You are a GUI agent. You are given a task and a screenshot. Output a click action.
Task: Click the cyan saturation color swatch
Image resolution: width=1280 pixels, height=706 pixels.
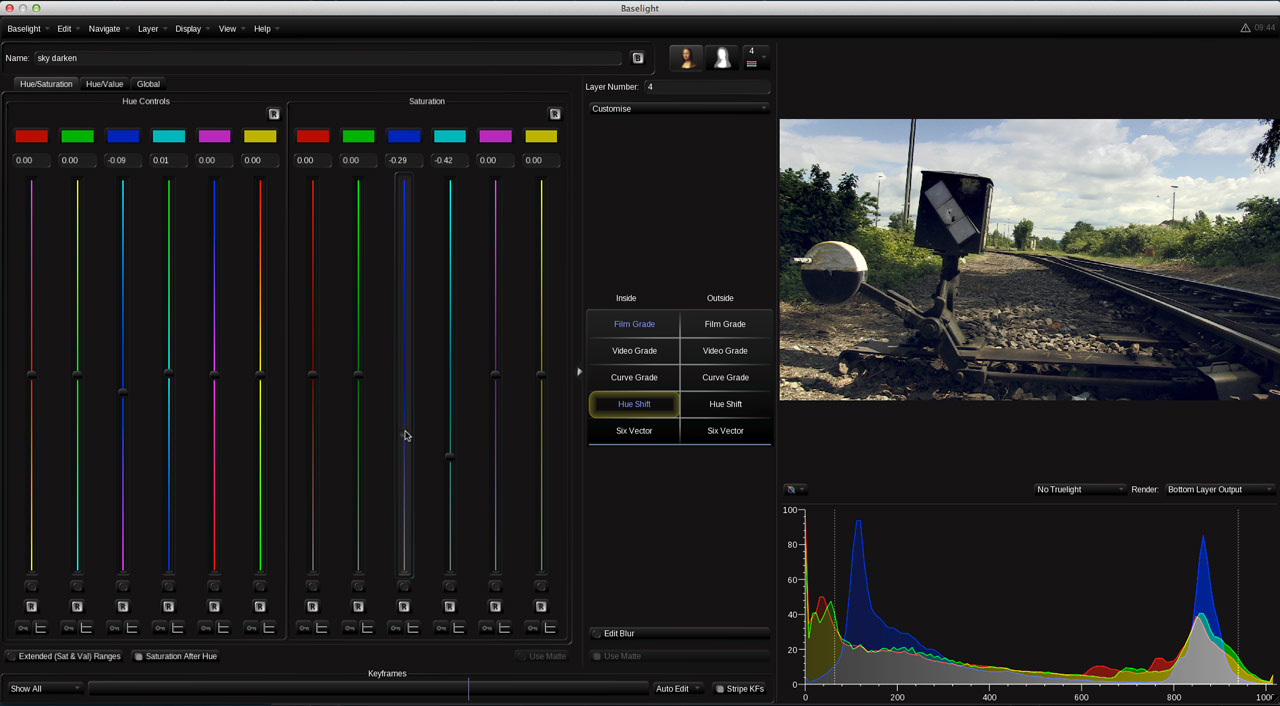450,136
